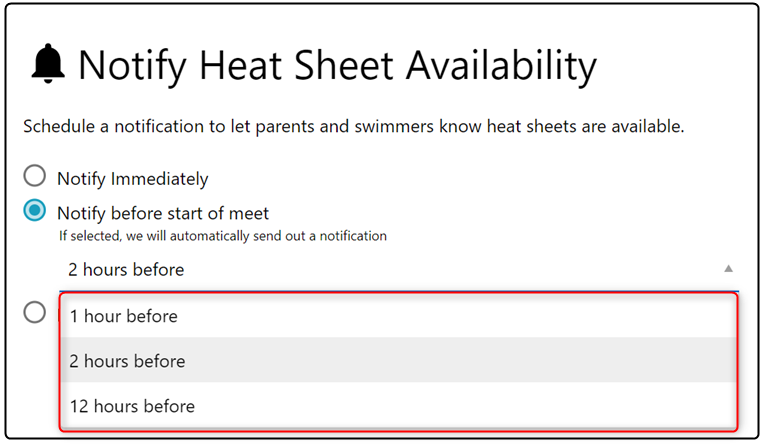Click empty space right of '1 hour before'
The height and width of the screenshot is (446, 763).
(450, 316)
